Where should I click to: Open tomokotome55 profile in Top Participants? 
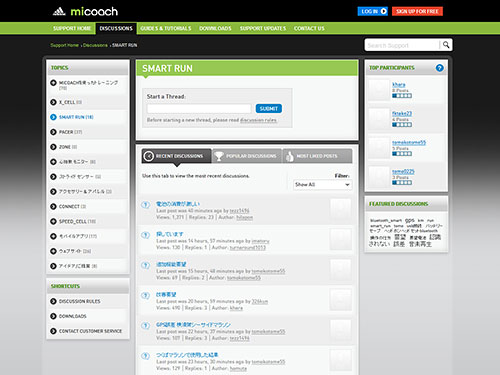[409, 143]
